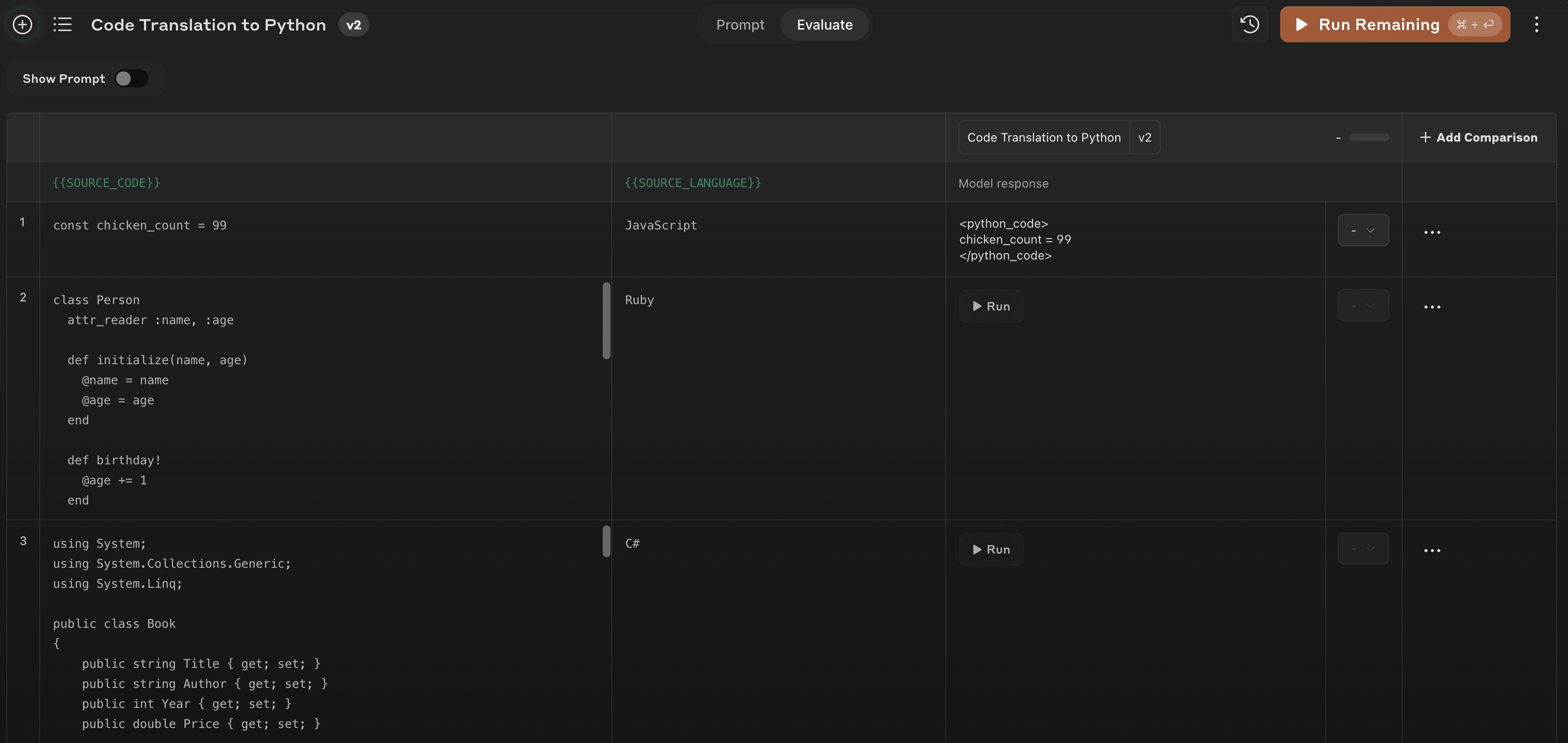Expand row 1 grade dropdown

tap(1363, 230)
